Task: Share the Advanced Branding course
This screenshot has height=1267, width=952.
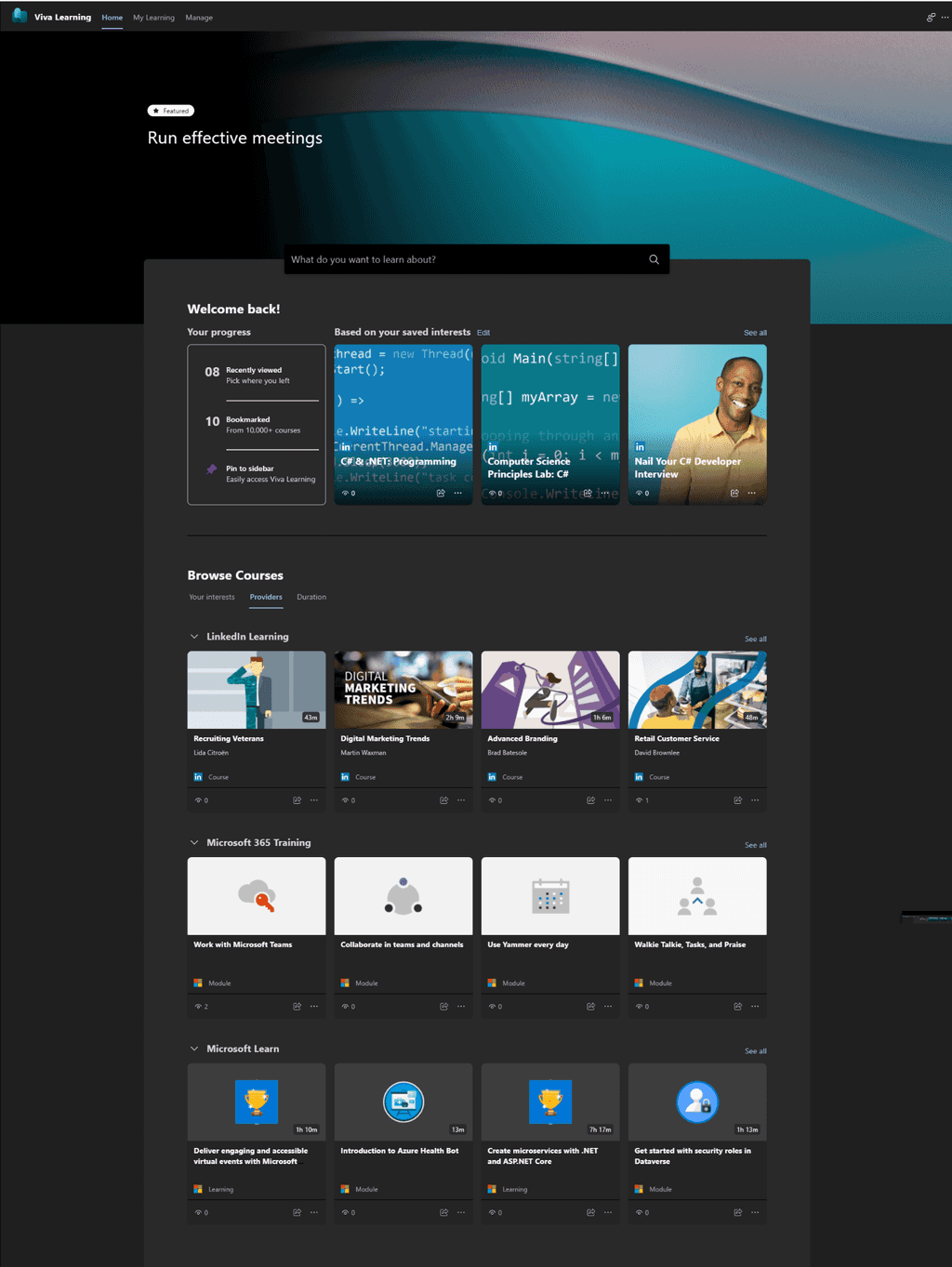Action: coord(591,800)
